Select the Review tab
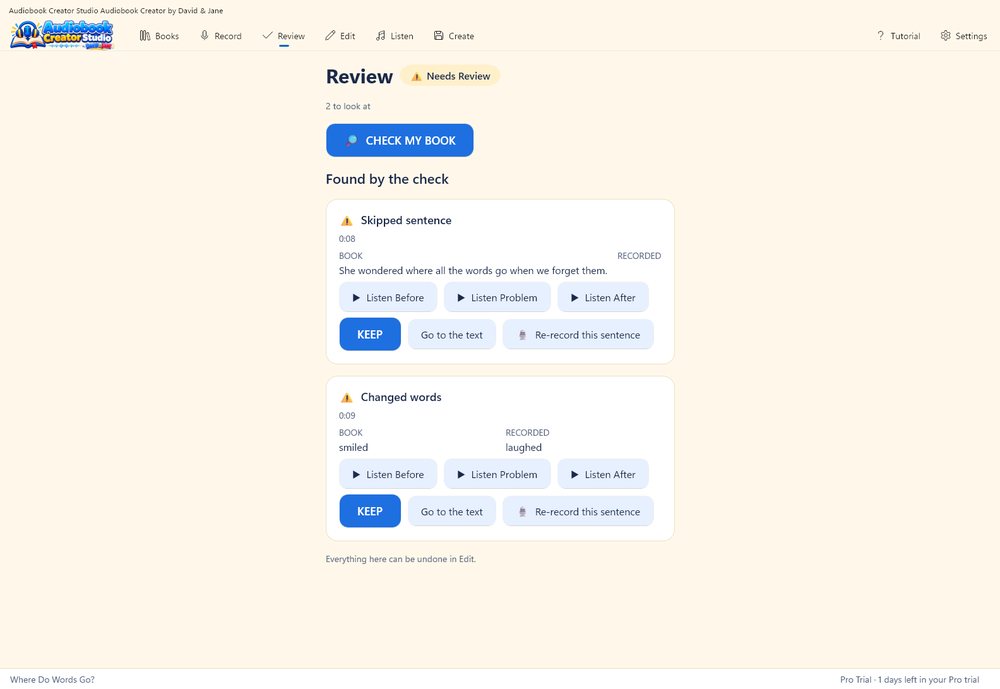The image size is (1000, 689). click(284, 36)
